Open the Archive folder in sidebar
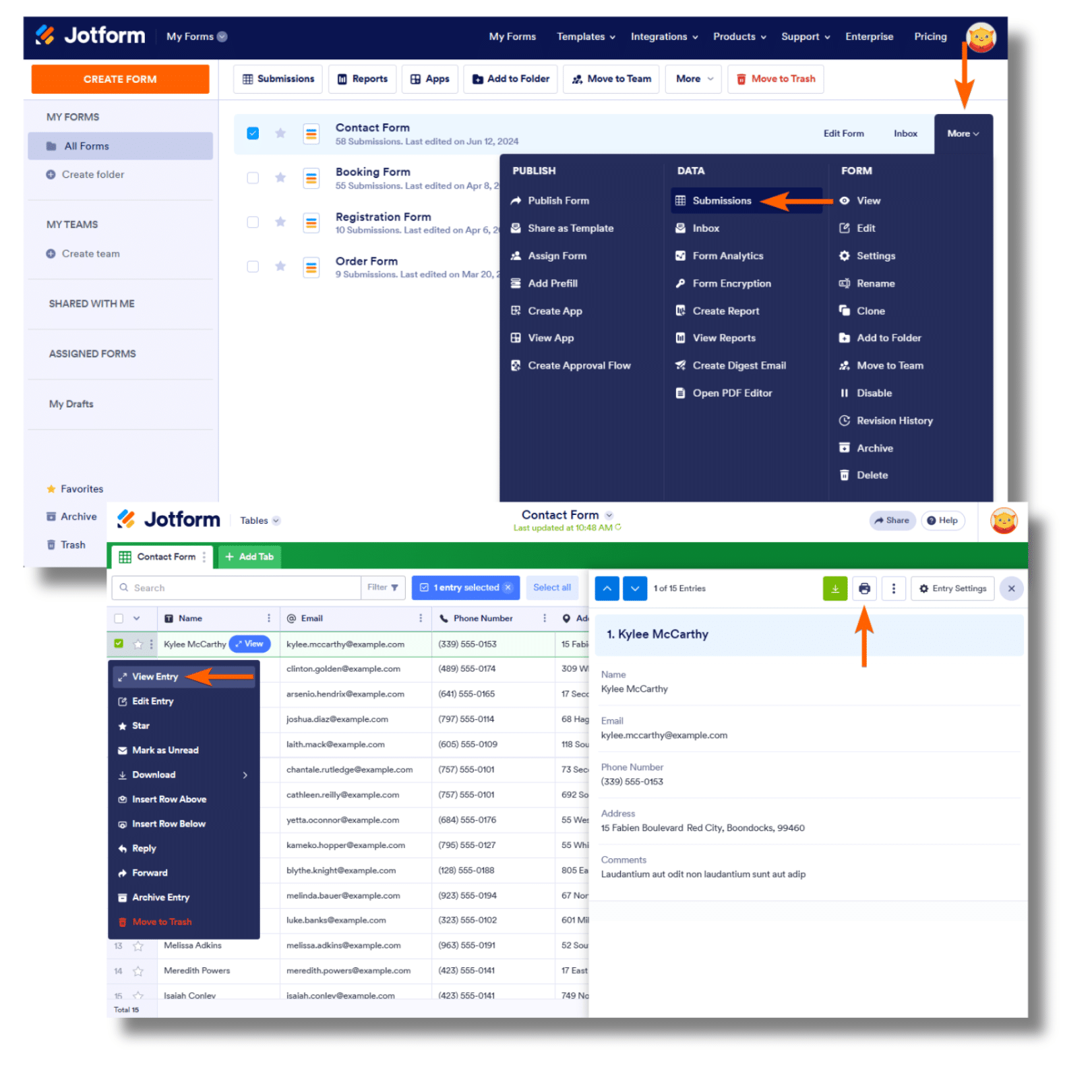This screenshot has width=1092, height=1092. (x=71, y=516)
